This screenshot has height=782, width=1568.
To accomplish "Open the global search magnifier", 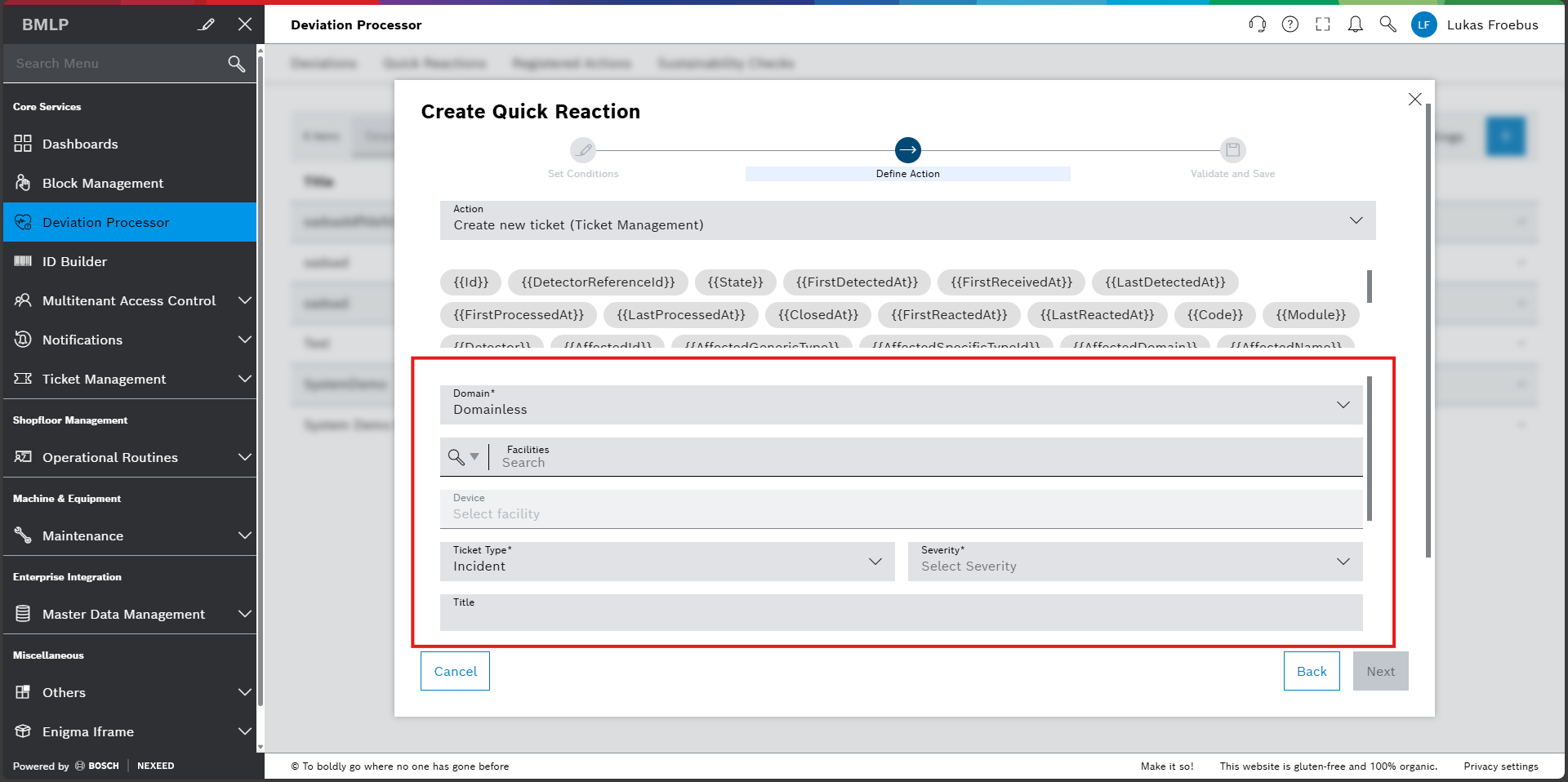I will tap(1388, 24).
